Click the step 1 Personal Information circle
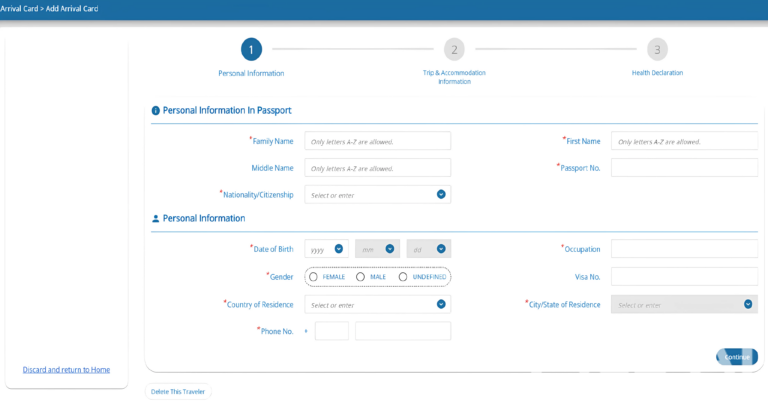The height and width of the screenshot is (401, 768). [x=251, y=49]
